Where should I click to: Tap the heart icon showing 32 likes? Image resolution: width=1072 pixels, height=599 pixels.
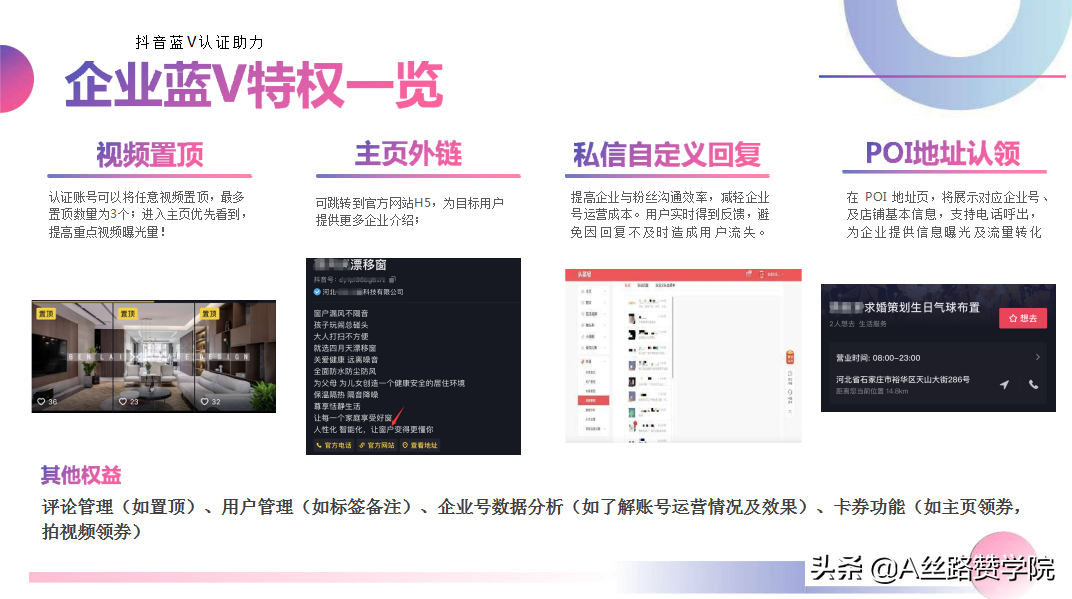point(204,401)
